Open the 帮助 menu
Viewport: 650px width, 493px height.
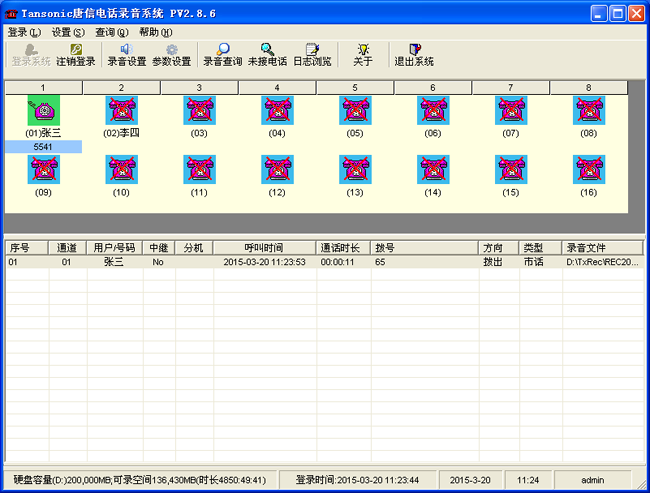click(x=155, y=32)
